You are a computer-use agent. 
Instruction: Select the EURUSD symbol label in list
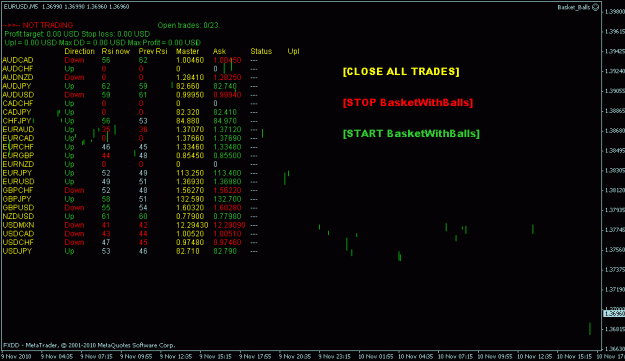(18, 182)
